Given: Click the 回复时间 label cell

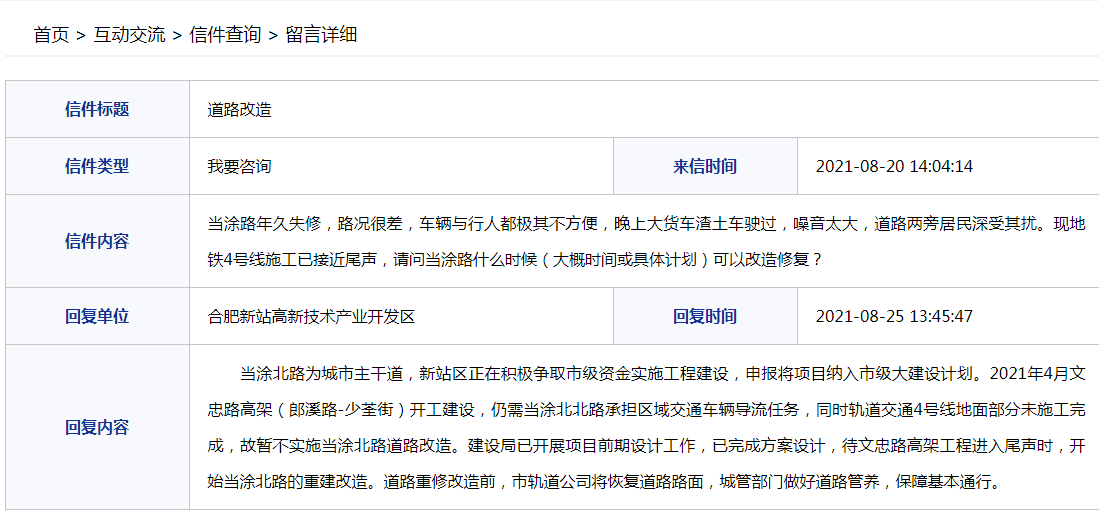Looking at the screenshot, I should tap(705, 316).
